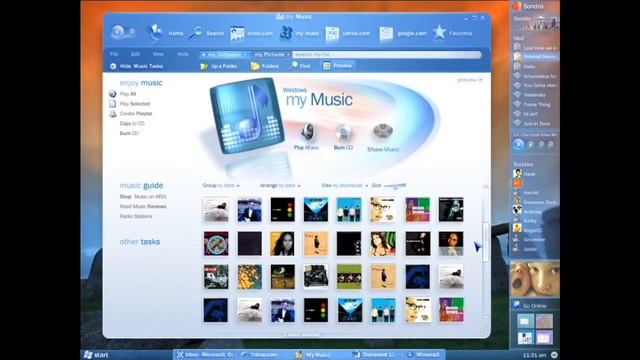Open the View menu
The image size is (640, 360).
(x=158, y=54)
